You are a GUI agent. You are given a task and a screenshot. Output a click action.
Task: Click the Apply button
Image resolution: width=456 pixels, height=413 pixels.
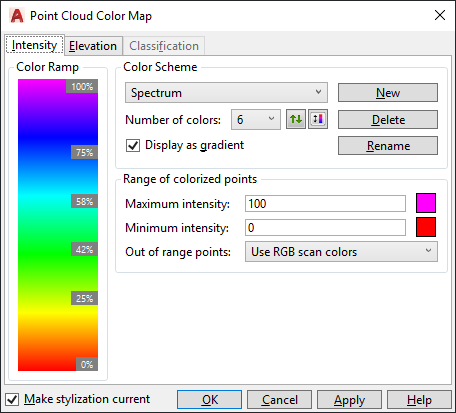(349, 399)
